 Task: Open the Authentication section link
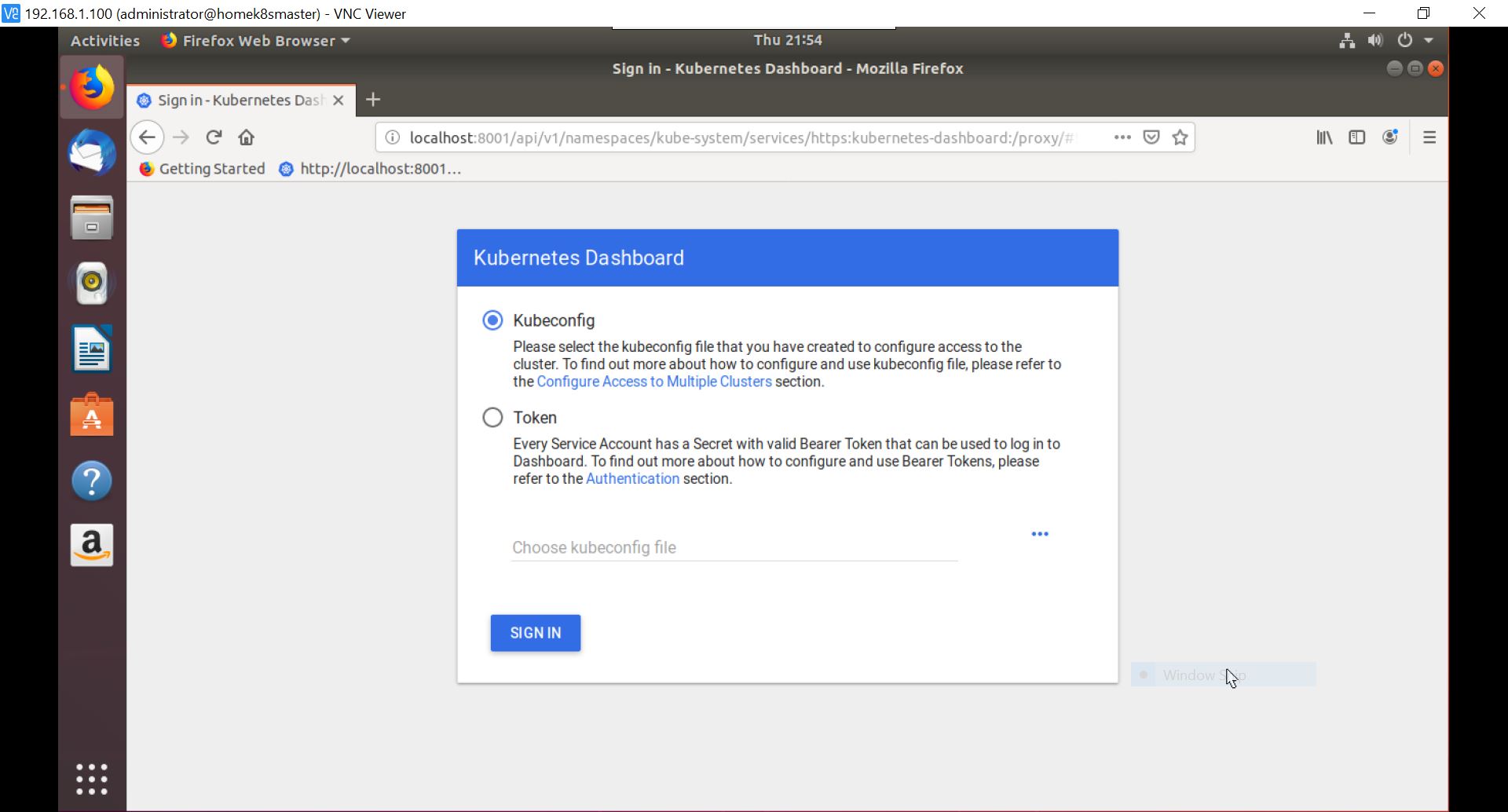tap(632, 479)
